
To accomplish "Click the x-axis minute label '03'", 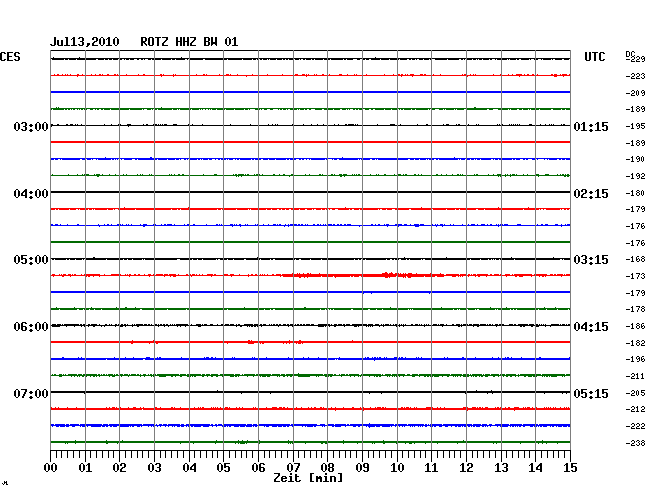I will 155,468.
